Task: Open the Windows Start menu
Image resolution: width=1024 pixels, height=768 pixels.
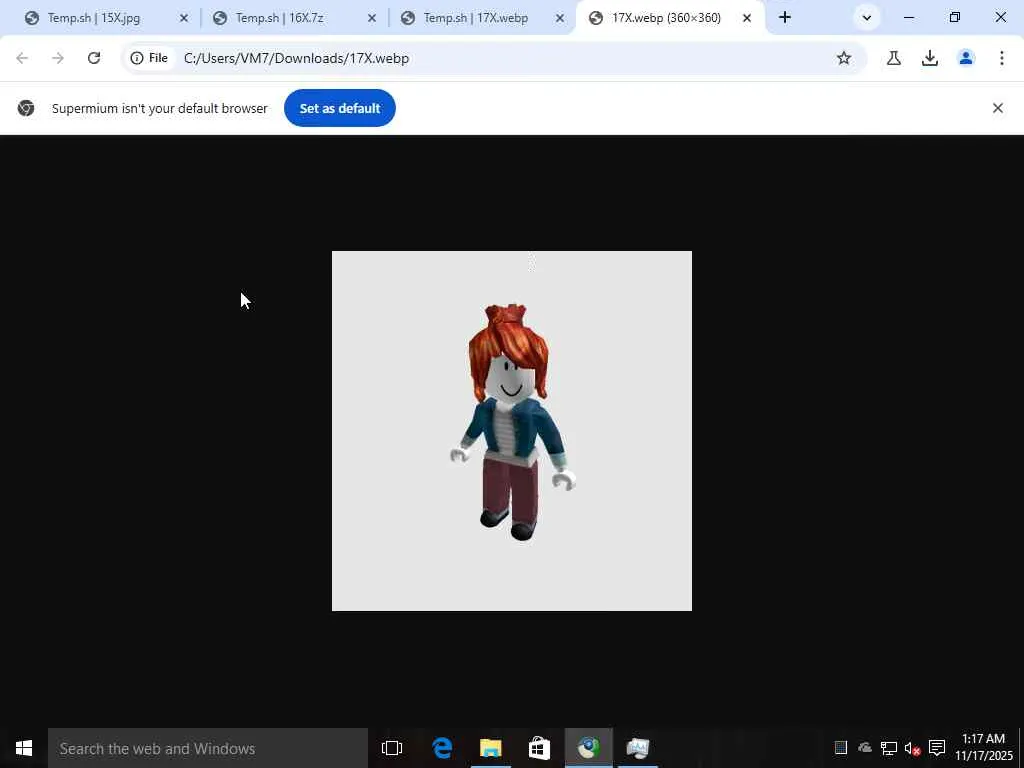Action: (24, 748)
